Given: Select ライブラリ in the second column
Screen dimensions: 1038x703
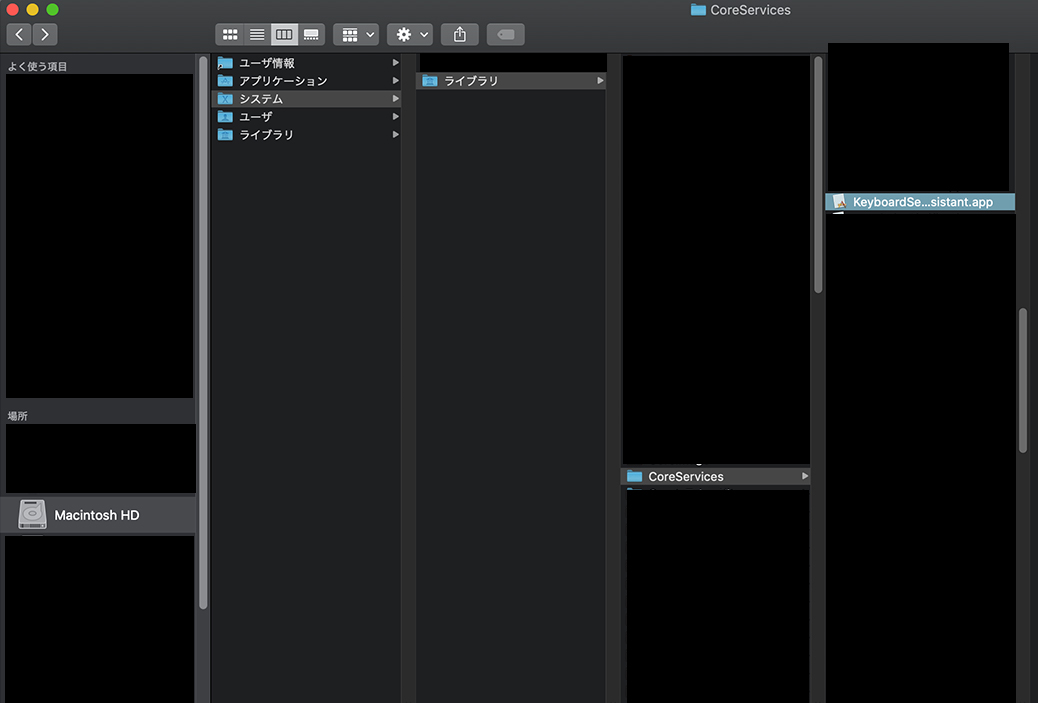Looking at the screenshot, I should (x=511, y=81).
